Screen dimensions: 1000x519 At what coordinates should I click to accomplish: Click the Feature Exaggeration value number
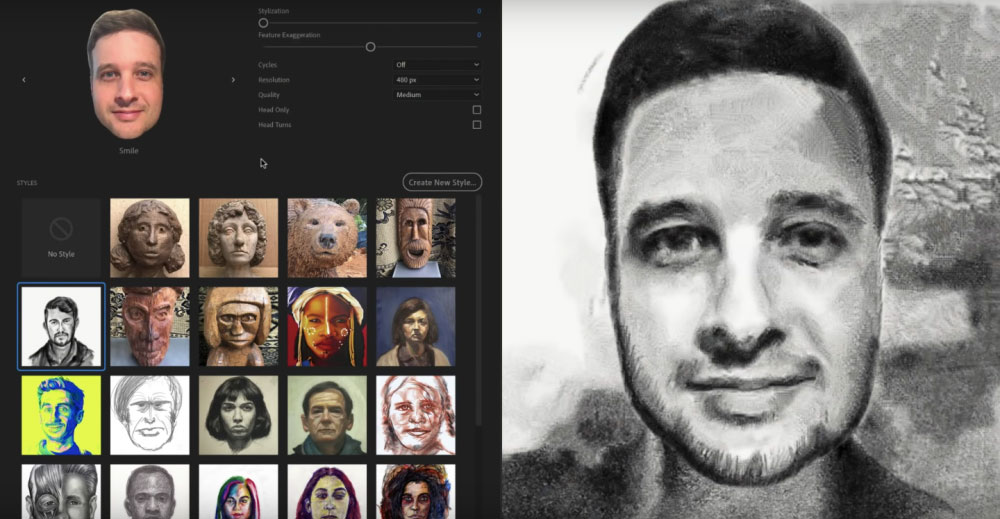click(x=479, y=35)
